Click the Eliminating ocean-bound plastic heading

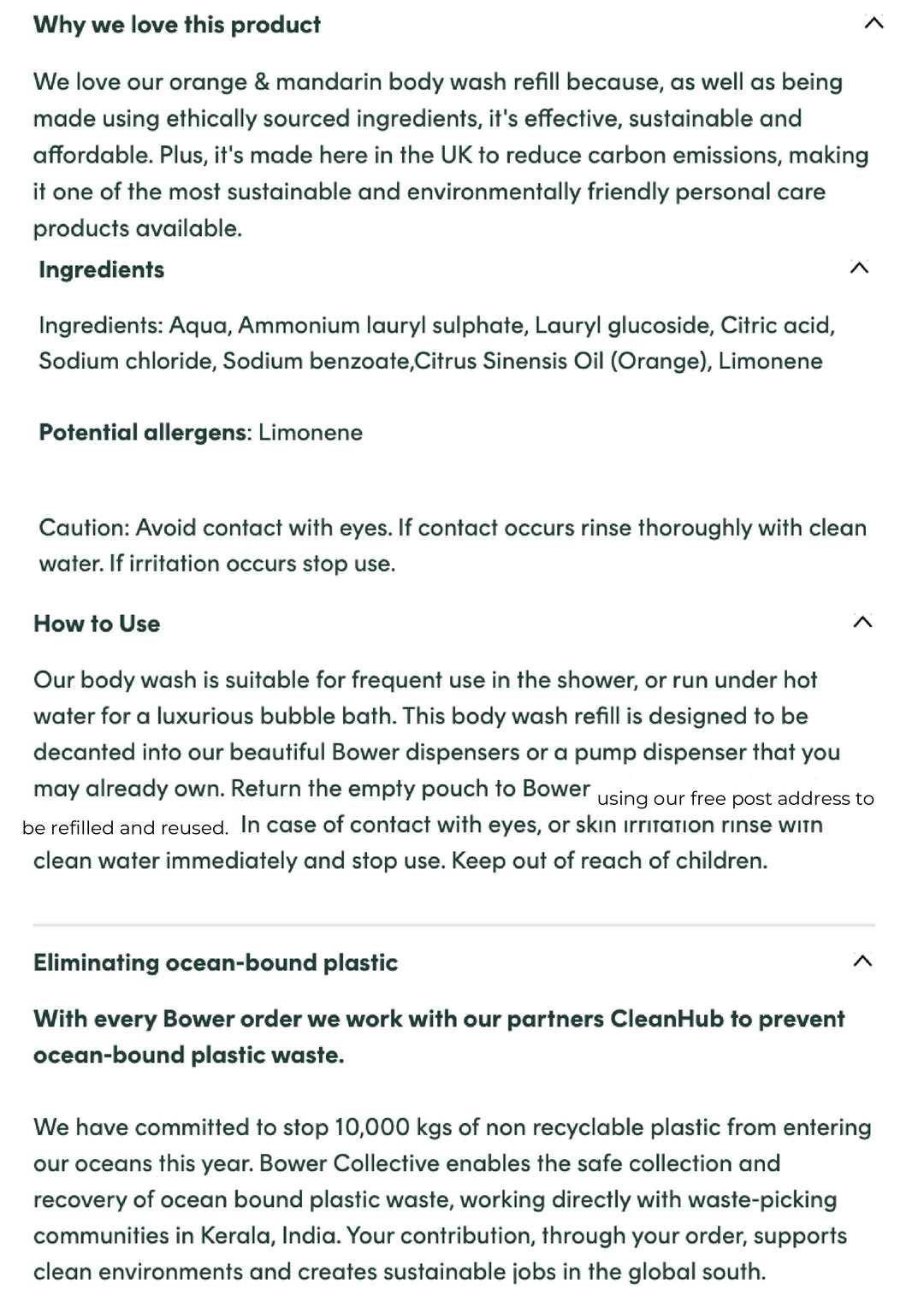click(216, 962)
